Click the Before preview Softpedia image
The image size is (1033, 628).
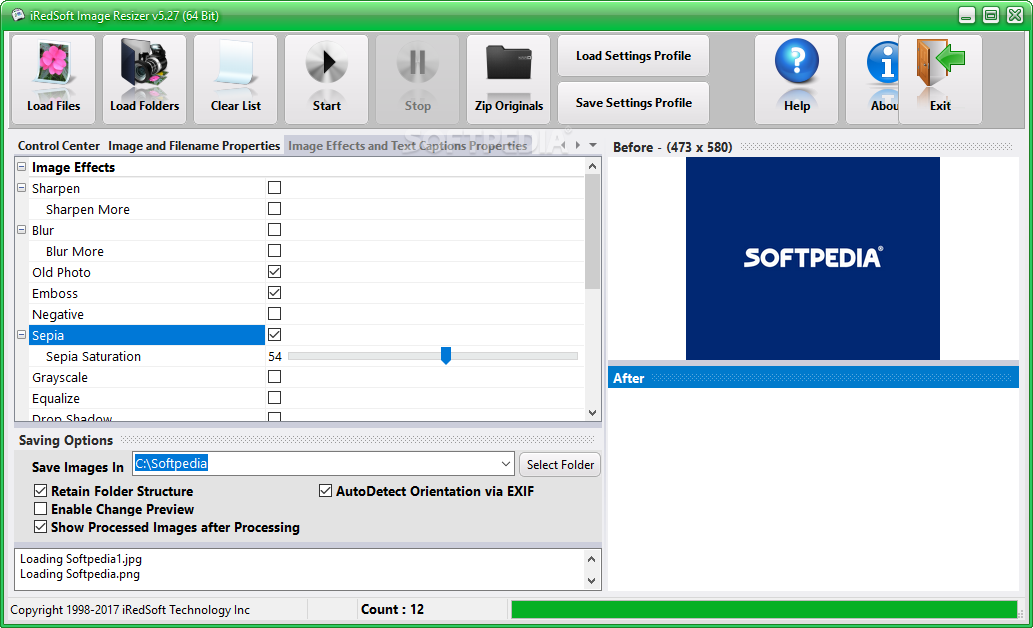point(812,258)
